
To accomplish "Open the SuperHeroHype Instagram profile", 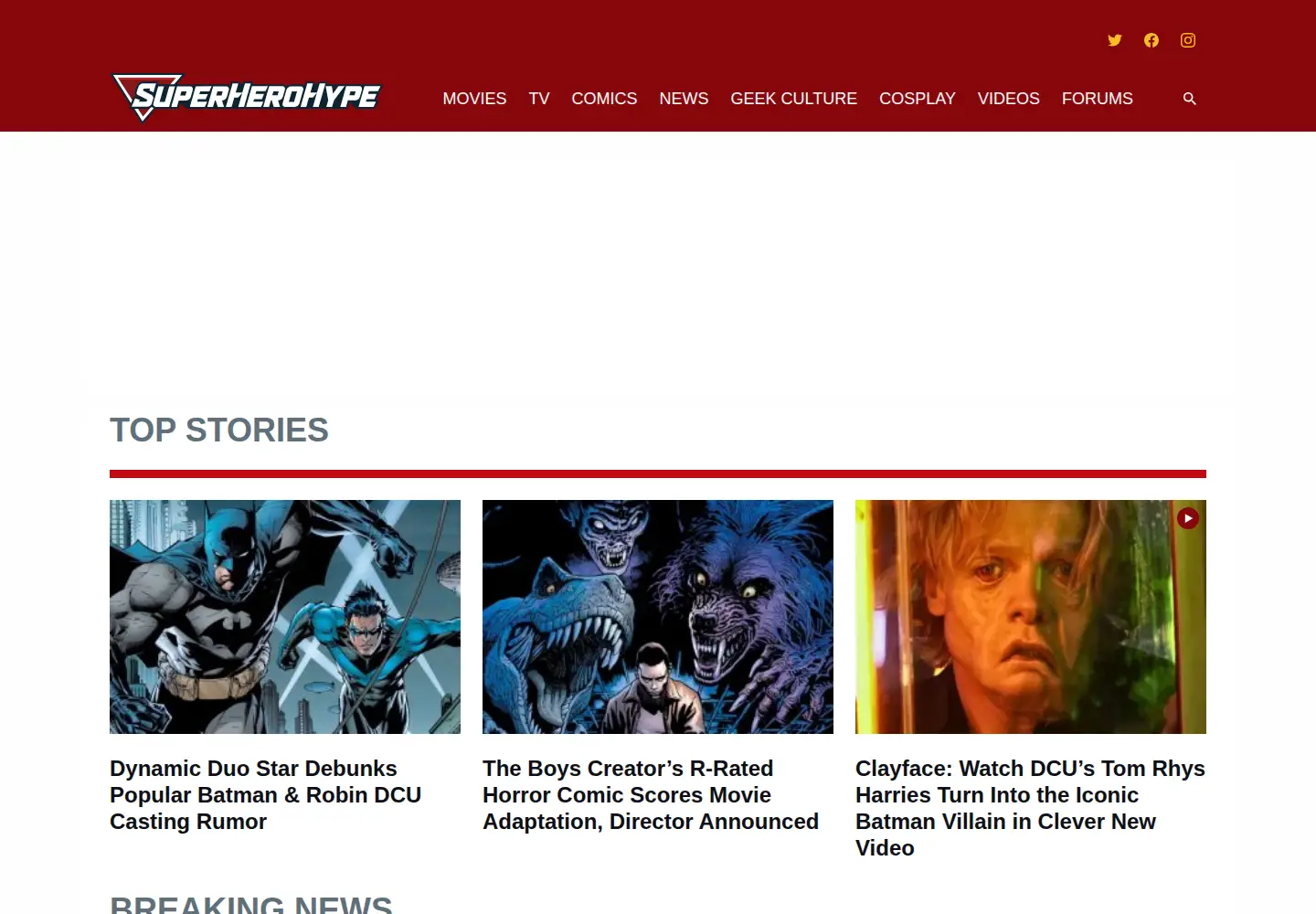I will pos(1188,40).
